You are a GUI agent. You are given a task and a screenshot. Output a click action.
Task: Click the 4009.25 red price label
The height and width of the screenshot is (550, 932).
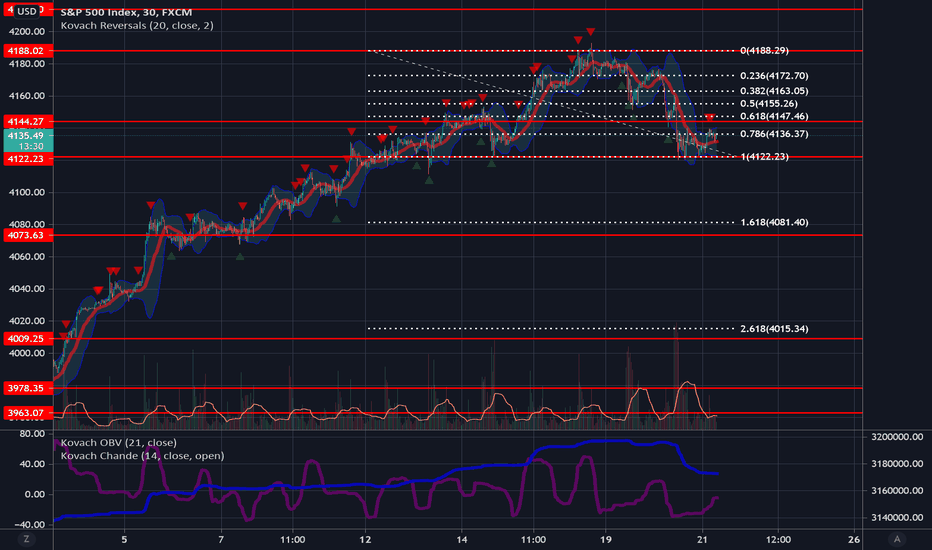(x=27, y=339)
